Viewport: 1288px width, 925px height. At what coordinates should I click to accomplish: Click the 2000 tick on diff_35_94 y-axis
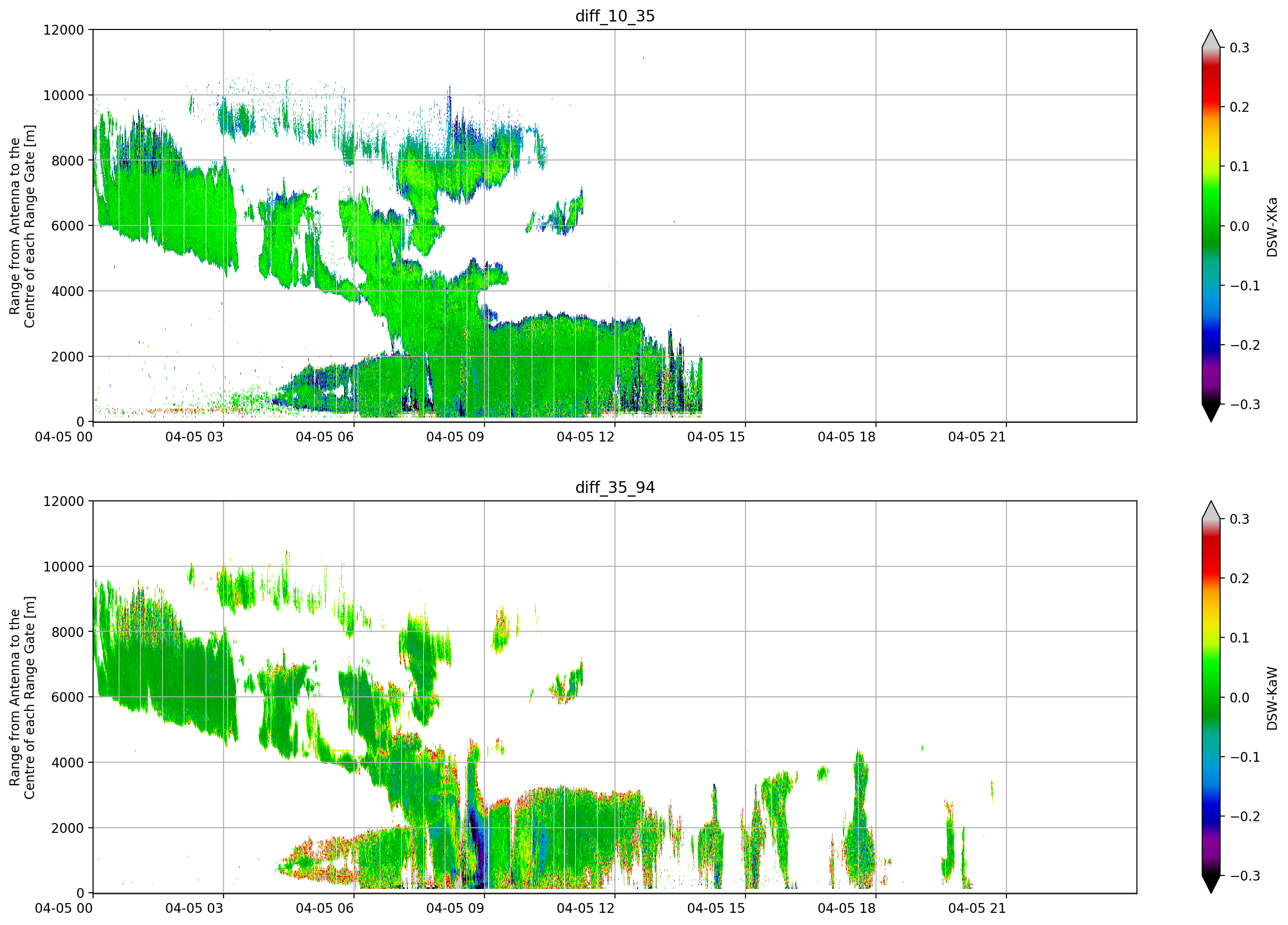[x=67, y=828]
